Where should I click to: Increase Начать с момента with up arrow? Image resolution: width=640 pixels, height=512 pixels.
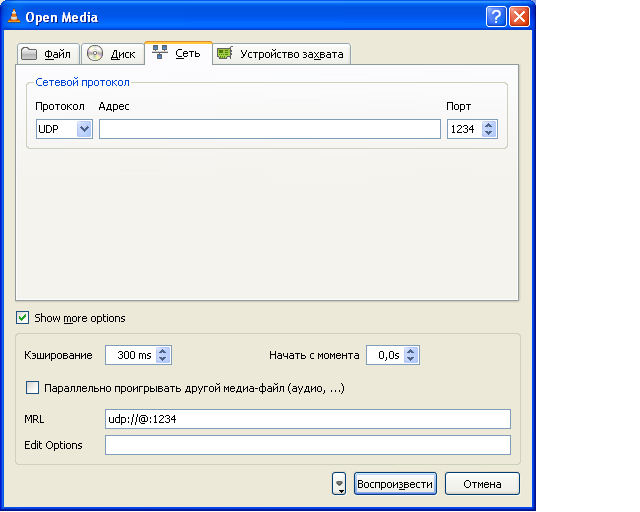click(411, 351)
